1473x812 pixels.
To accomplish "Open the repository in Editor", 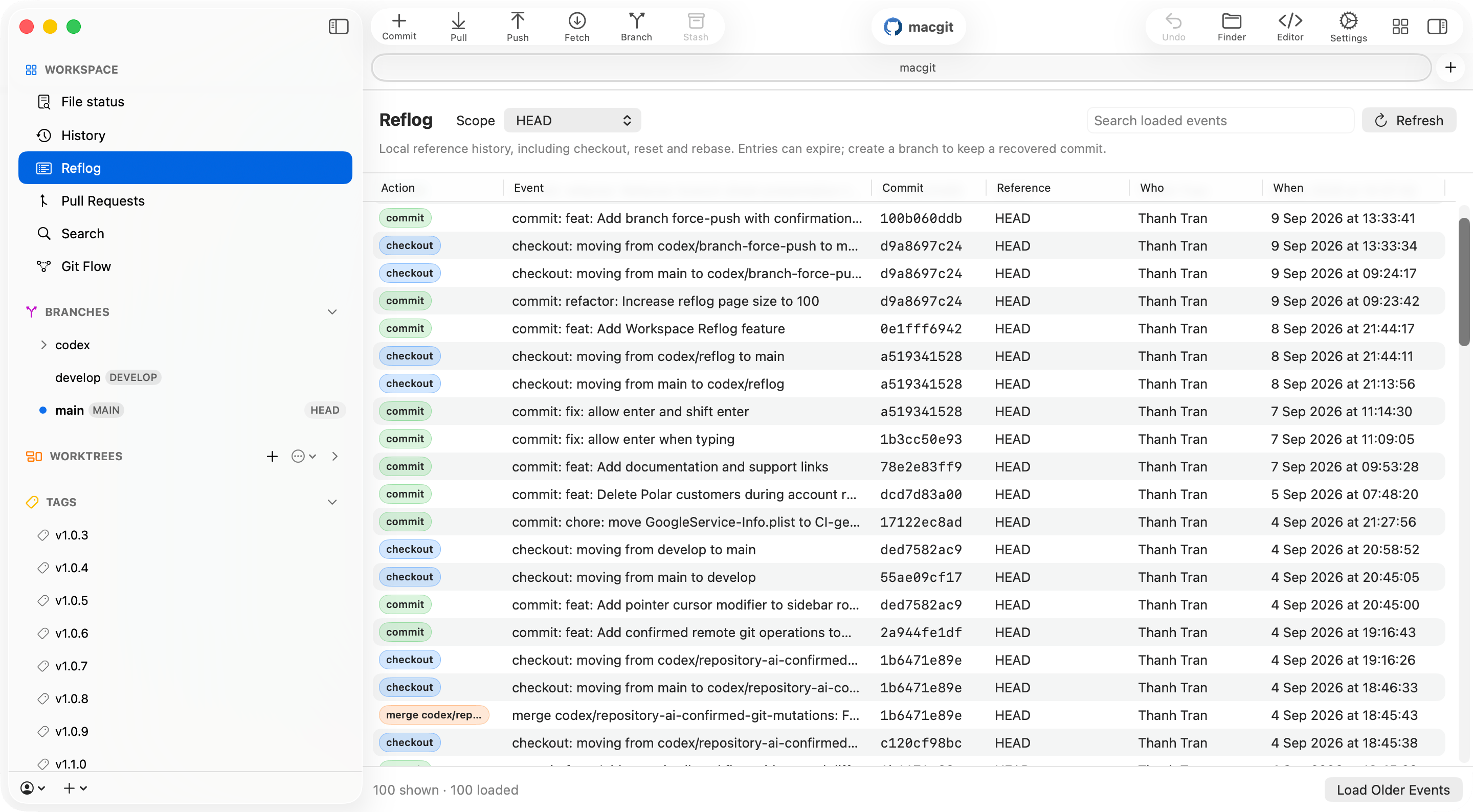I will point(1290,27).
